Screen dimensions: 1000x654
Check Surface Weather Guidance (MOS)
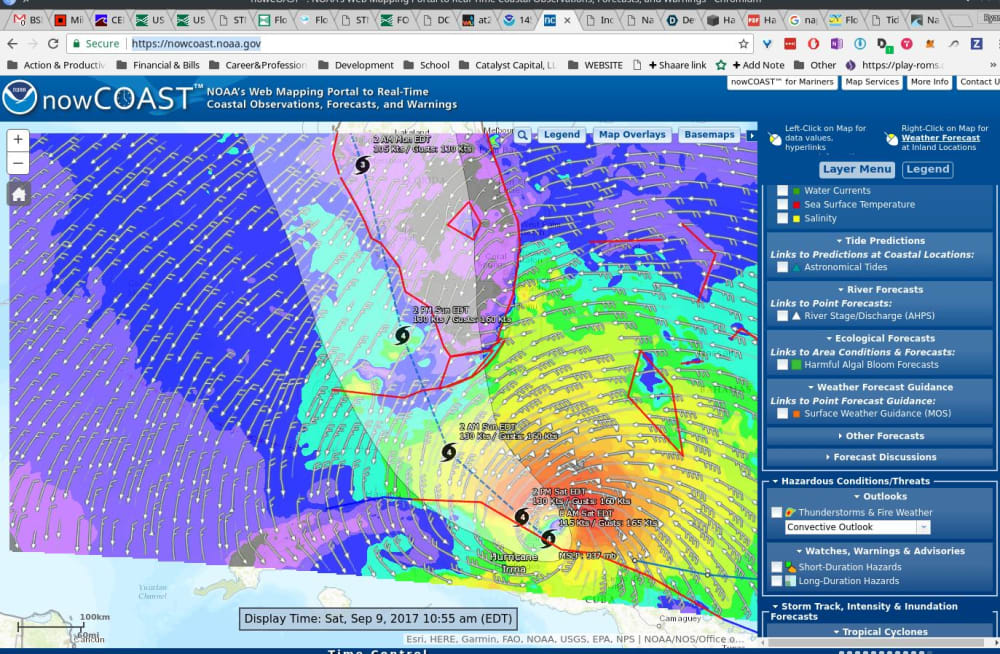click(782, 413)
